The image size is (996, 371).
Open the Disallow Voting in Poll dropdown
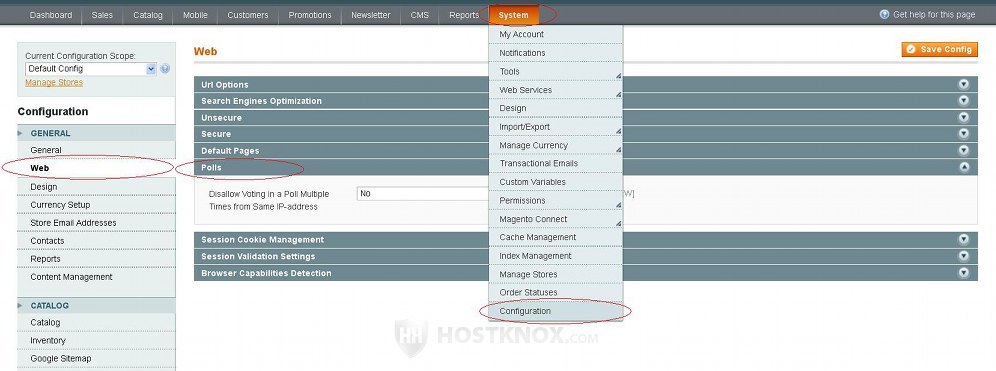[x=423, y=194]
